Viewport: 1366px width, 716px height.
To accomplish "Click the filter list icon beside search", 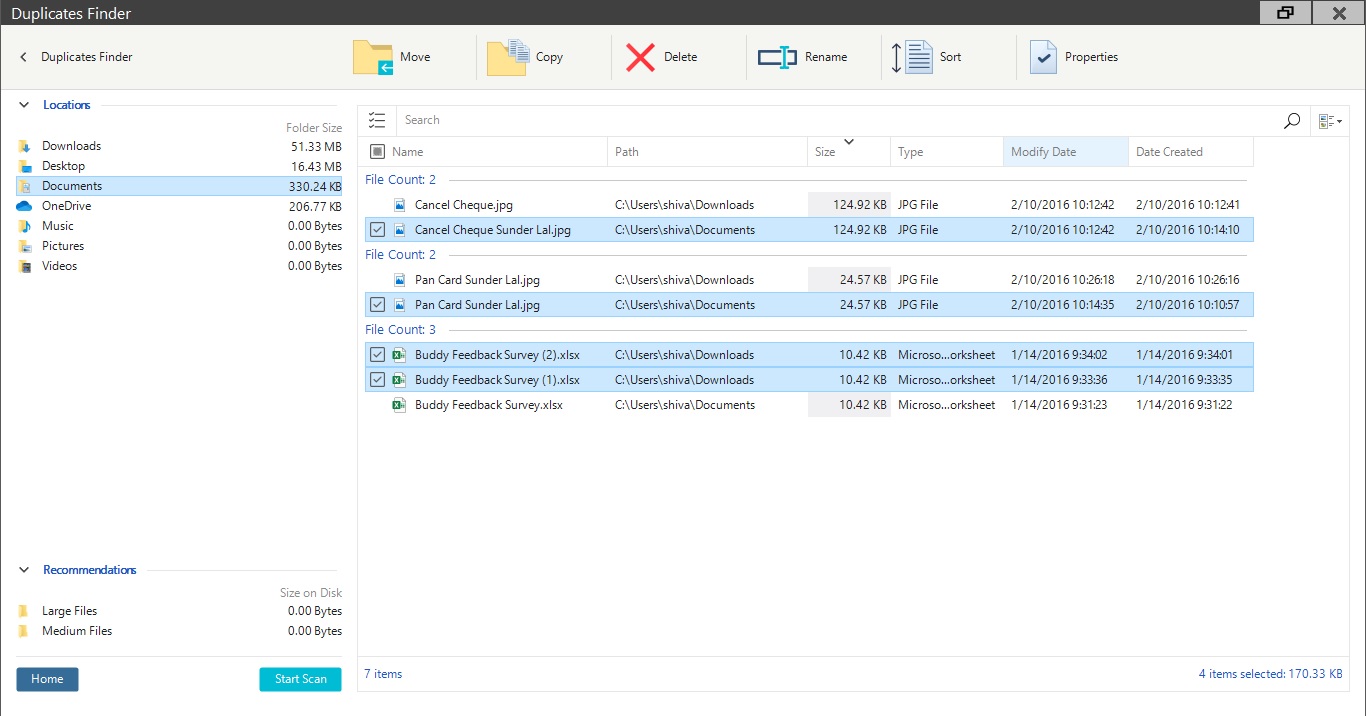I will click(377, 120).
